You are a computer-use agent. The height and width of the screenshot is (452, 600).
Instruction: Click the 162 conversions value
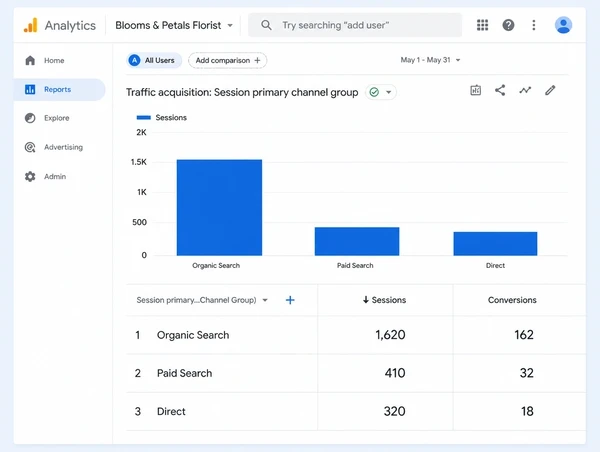[524, 335]
